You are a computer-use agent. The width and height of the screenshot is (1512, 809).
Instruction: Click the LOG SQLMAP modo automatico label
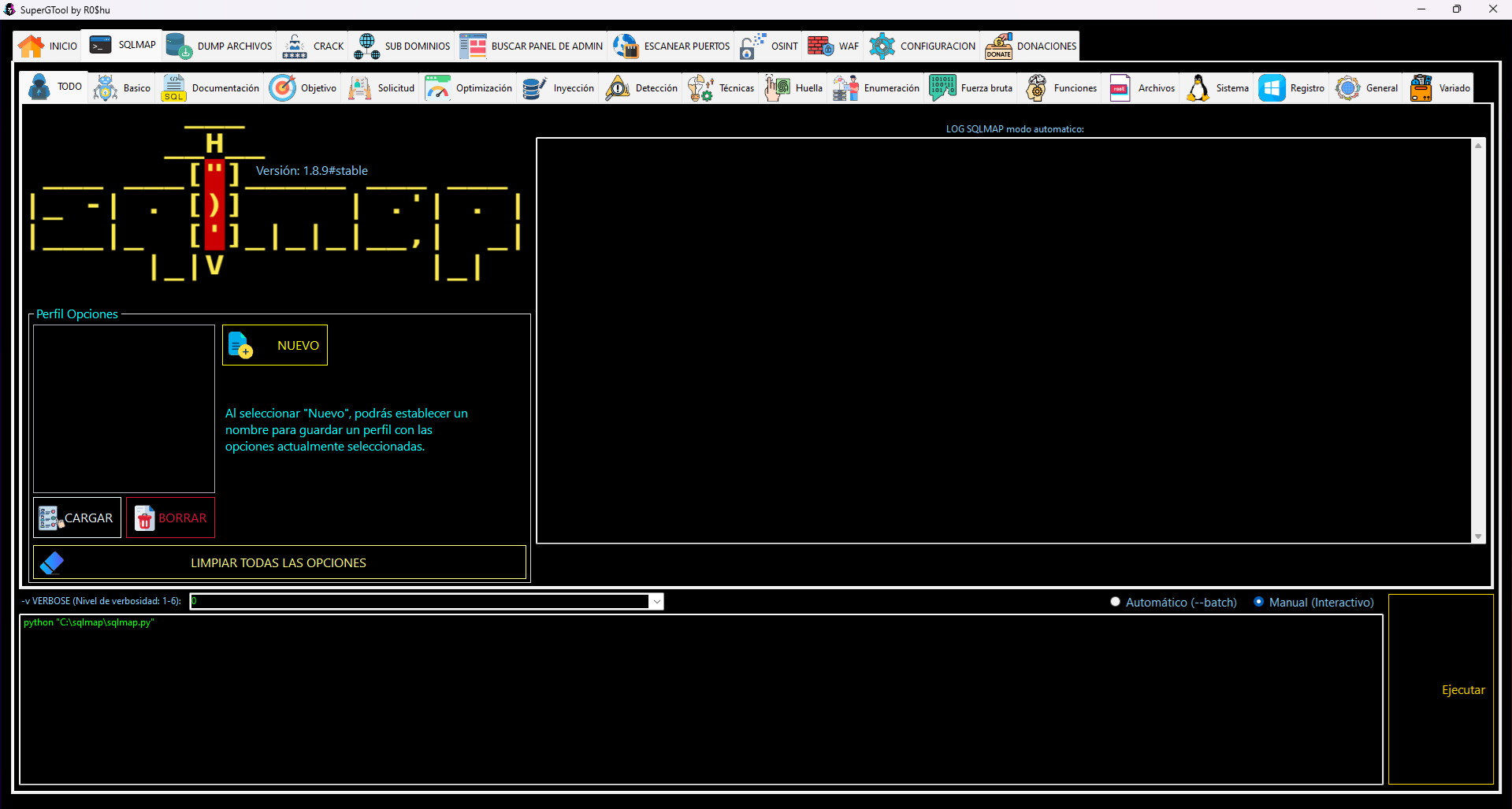(x=1015, y=129)
